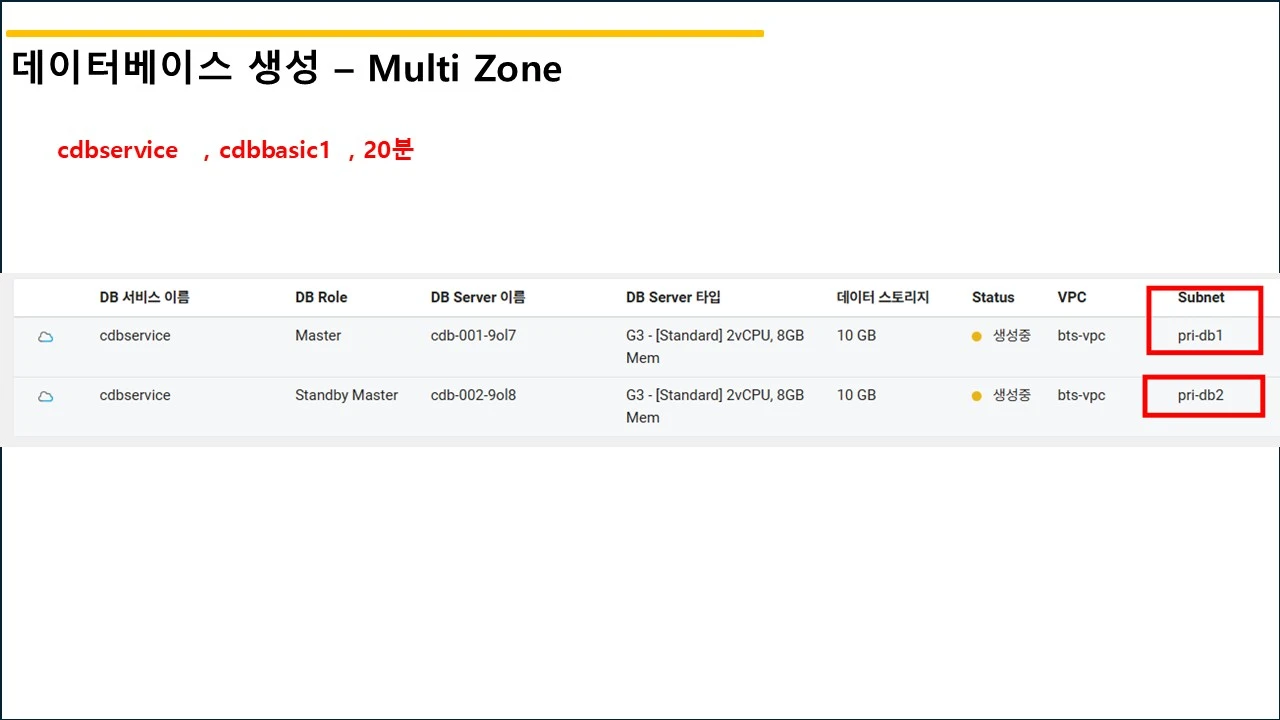
Task: Click the Standby Master role cell
Action: coord(346,396)
